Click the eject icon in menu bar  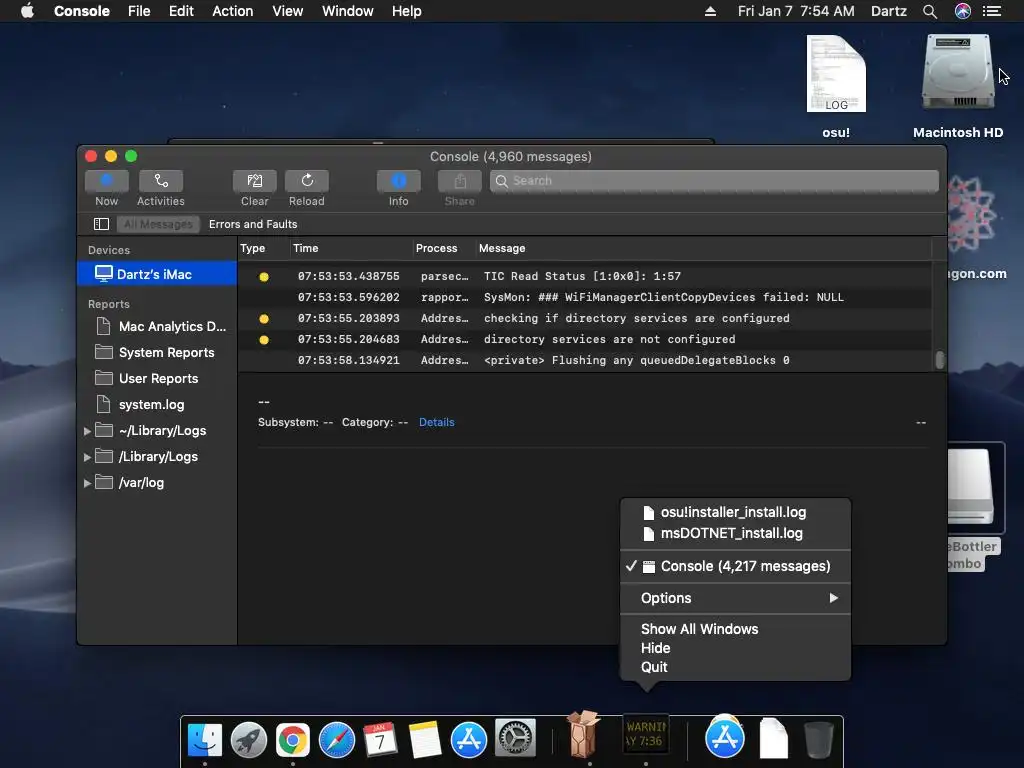tap(711, 11)
